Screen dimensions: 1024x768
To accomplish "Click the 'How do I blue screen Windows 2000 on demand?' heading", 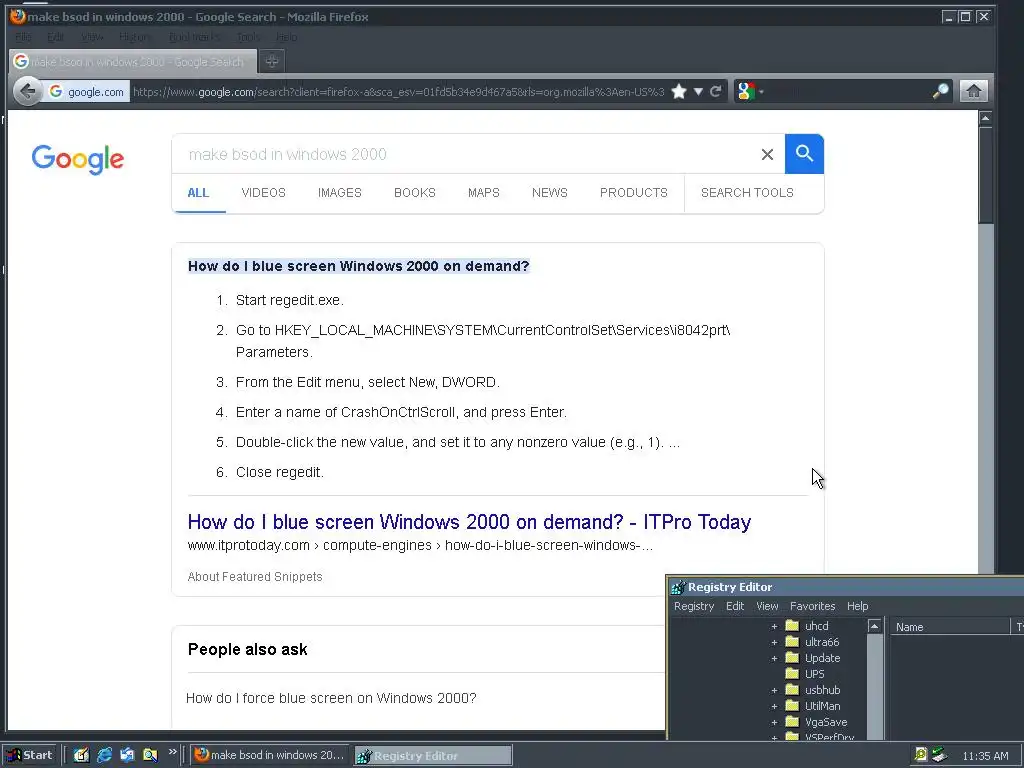I will click(359, 266).
